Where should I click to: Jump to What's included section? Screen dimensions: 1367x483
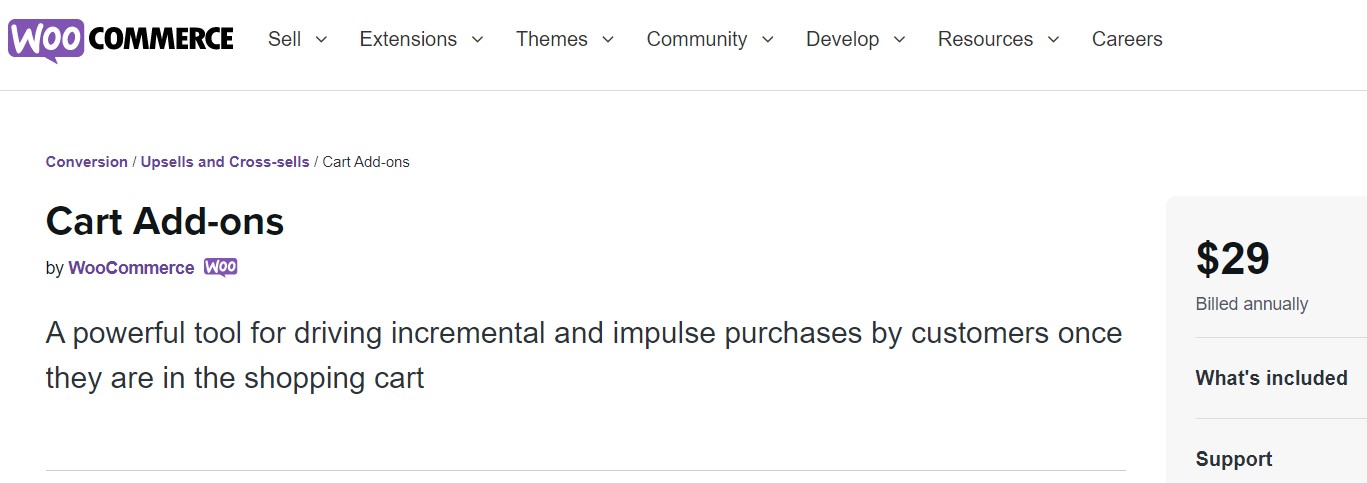(1271, 378)
